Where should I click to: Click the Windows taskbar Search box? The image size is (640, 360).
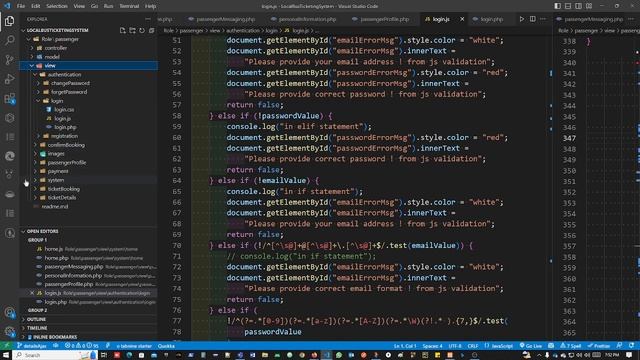[55, 355]
